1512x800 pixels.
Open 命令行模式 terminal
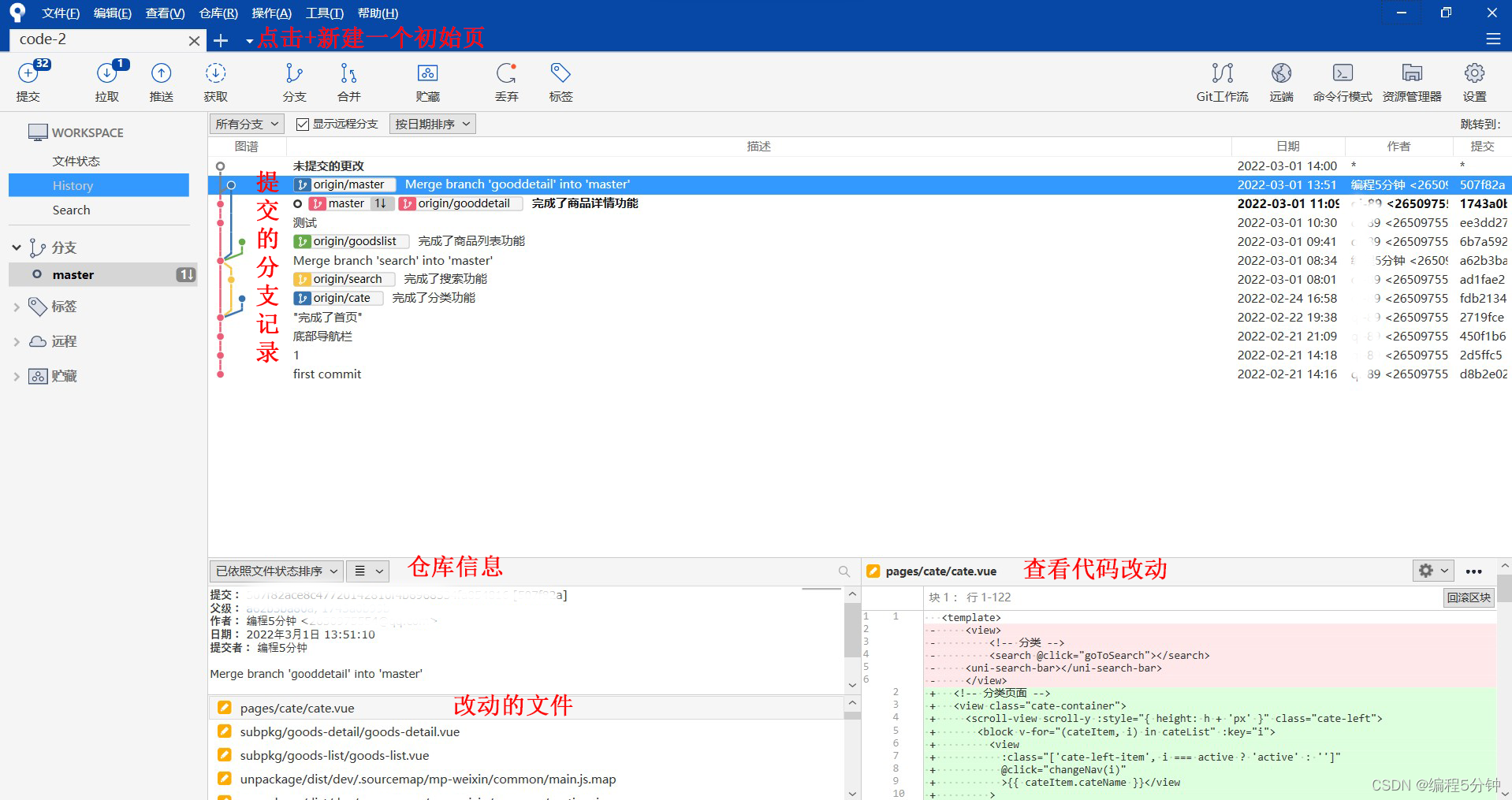coord(1342,80)
